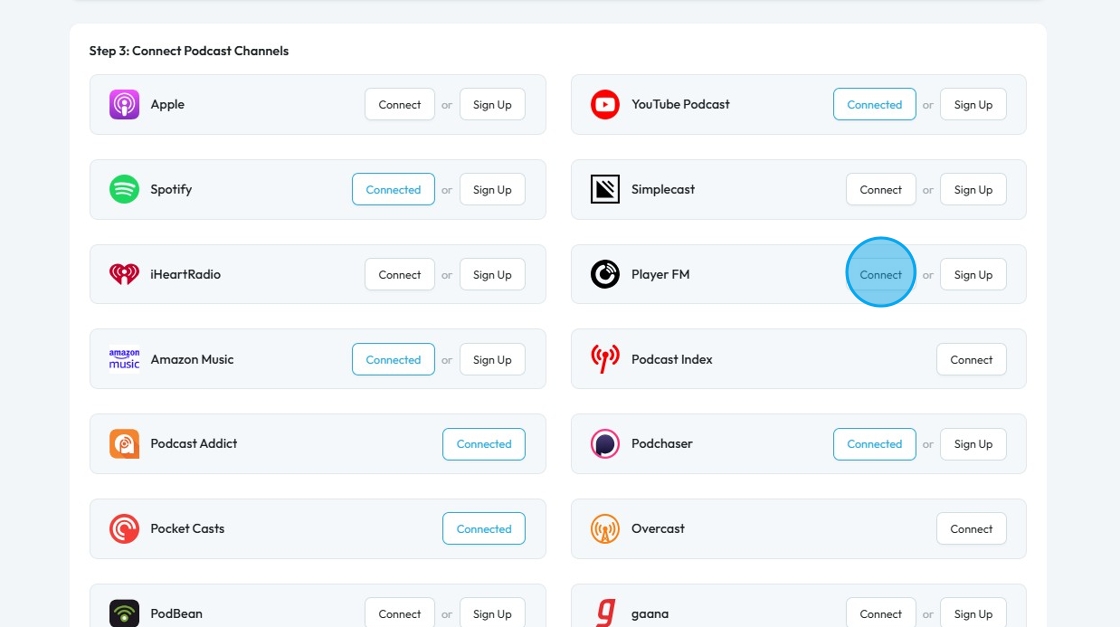Click the 'Podcast Index' label text
The width and height of the screenshot is (1120, 627).
671,359
